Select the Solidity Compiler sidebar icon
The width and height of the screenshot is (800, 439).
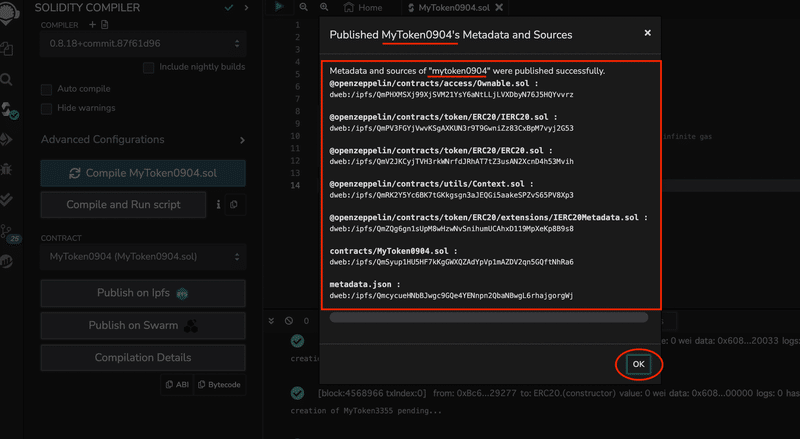tap(9, 110)
